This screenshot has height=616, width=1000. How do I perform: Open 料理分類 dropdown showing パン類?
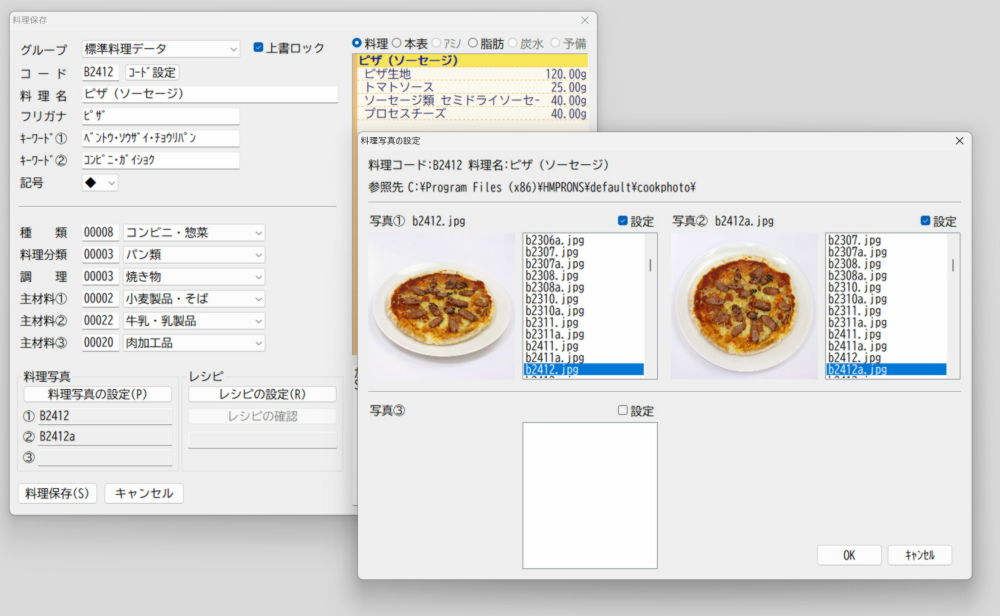(194, 254)
